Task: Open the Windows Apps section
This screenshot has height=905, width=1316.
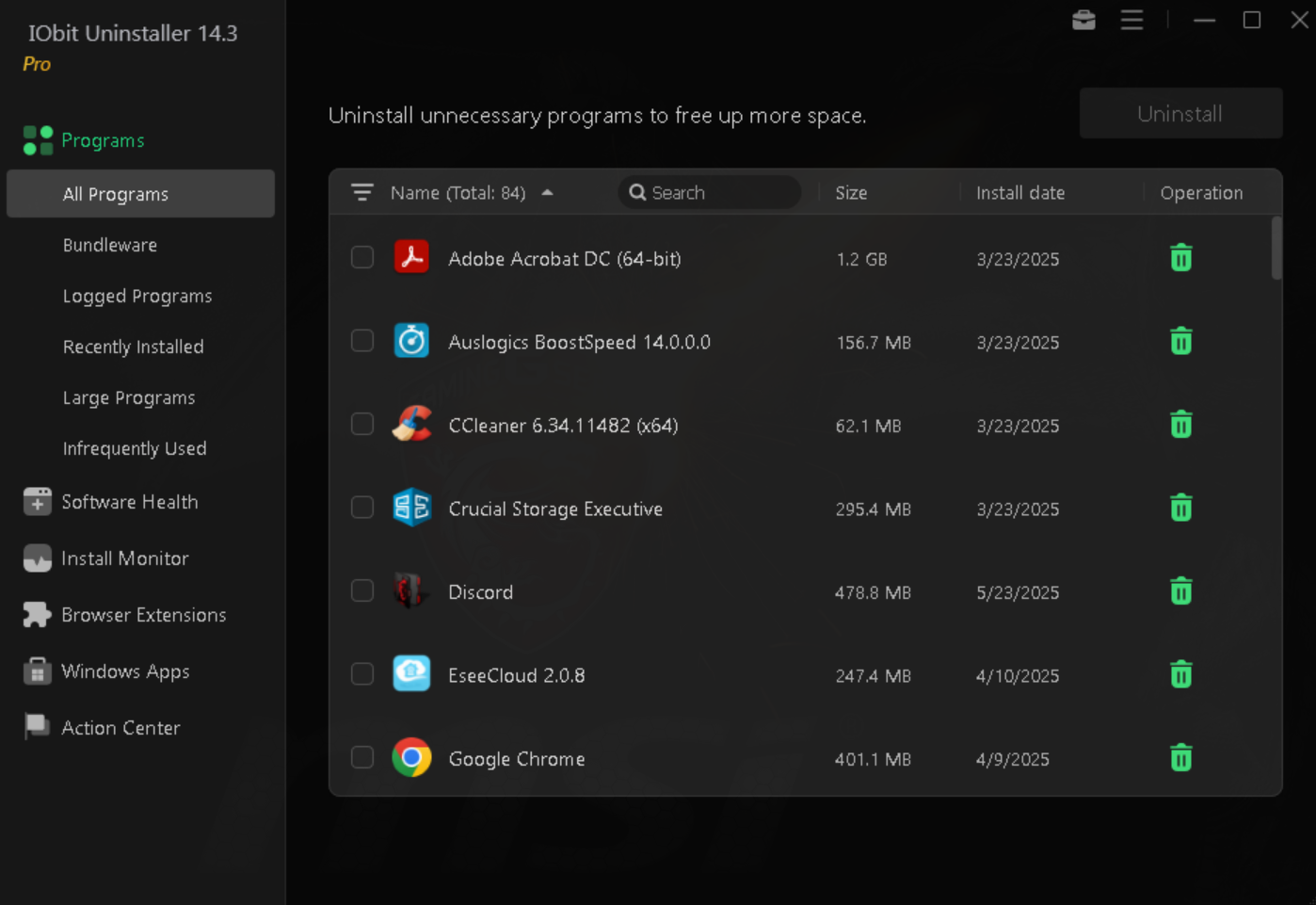Action: (x=125, y=671)
